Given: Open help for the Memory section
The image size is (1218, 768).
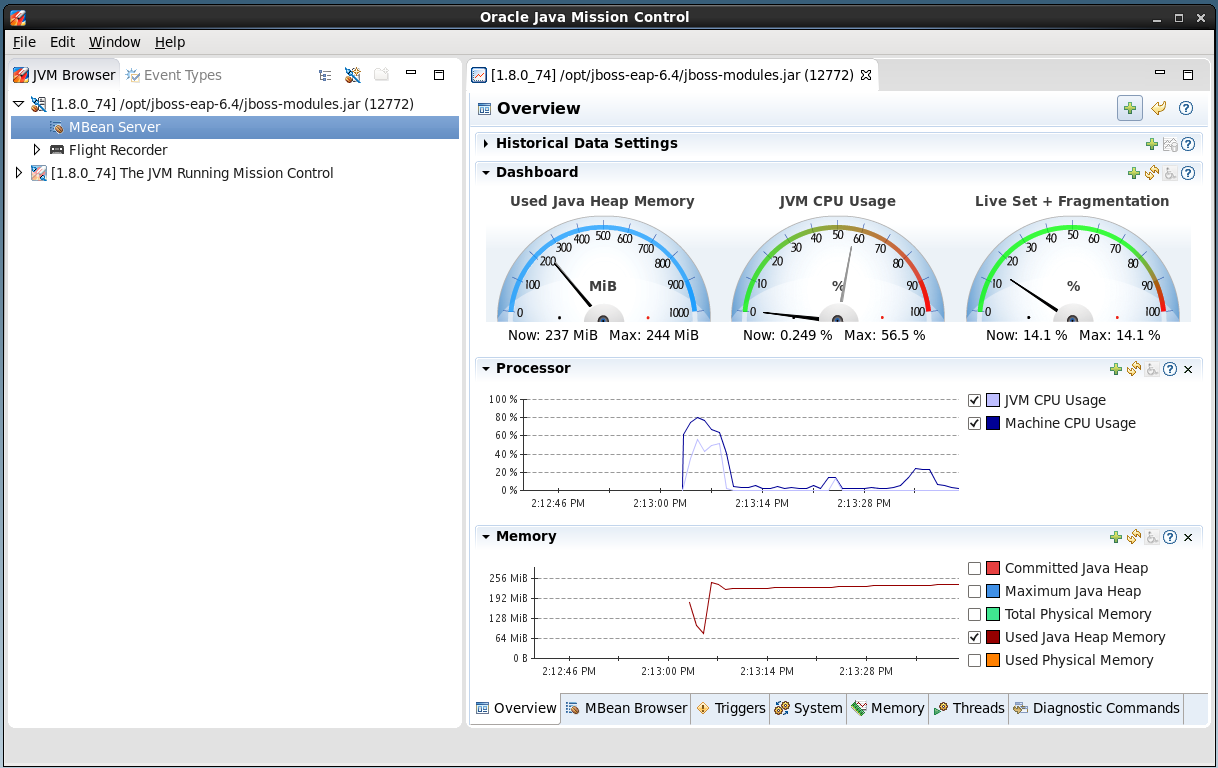Looking at the screenshot, I should [1170, 537].
